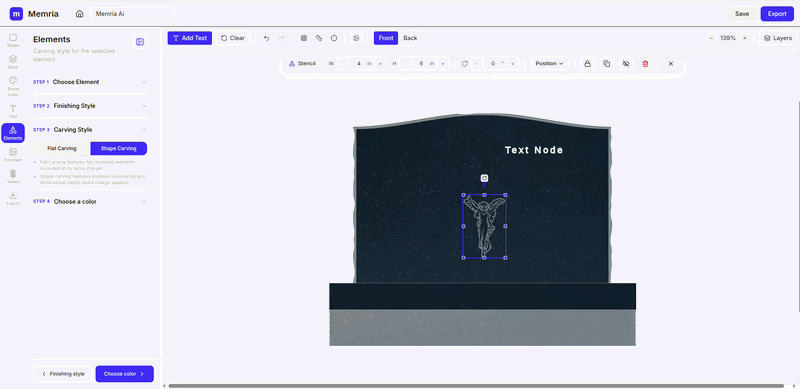Select the Text Node on the headstone
Screen dimensions: 800x389
pos(534,150)
